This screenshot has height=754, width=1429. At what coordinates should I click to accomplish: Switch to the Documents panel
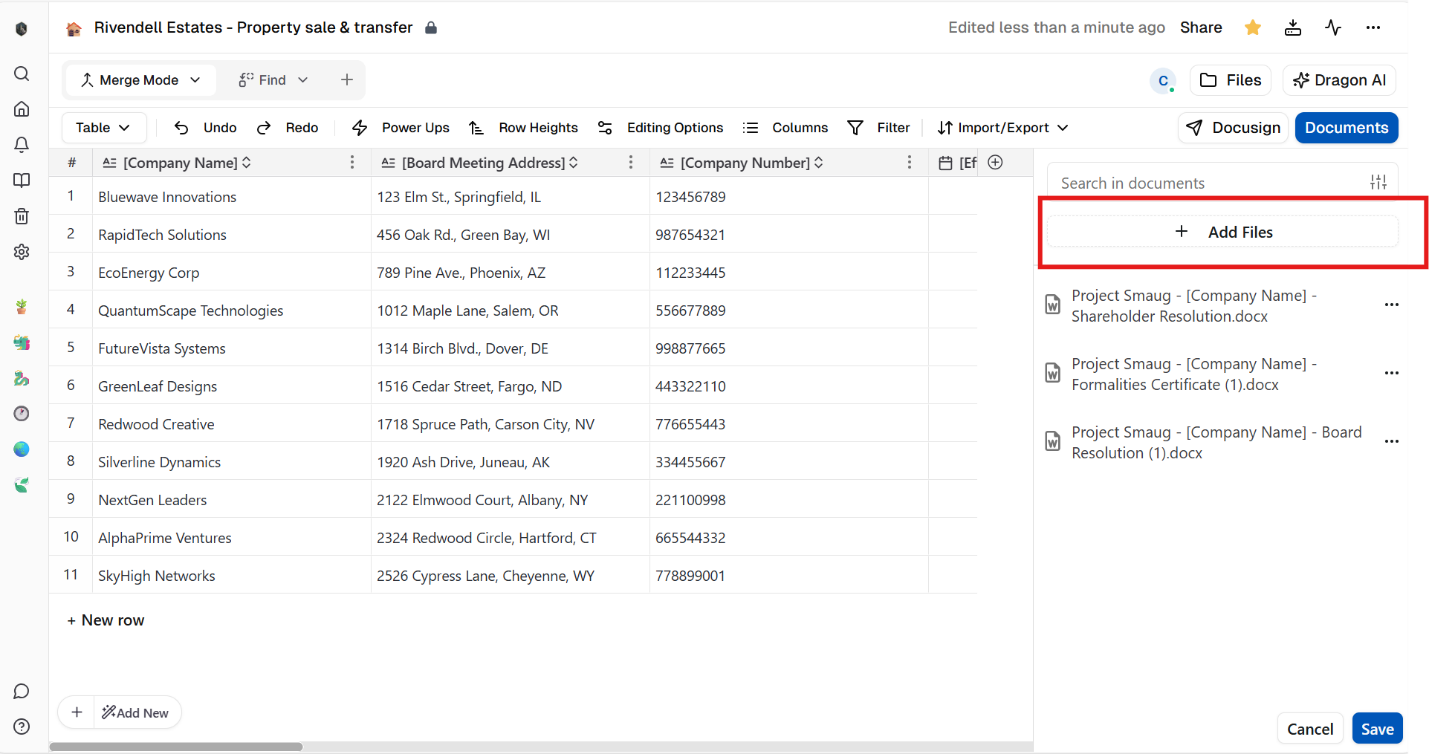(1346, 128)
